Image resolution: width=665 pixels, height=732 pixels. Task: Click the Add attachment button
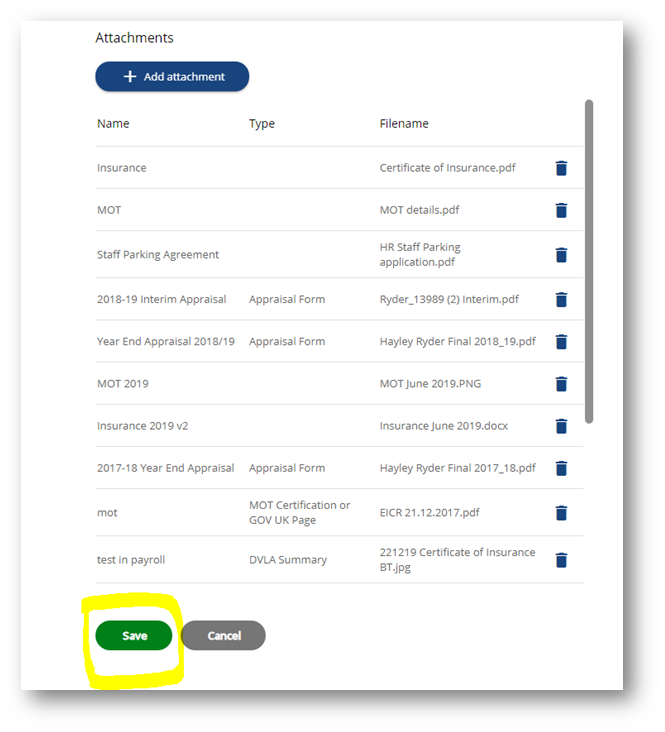click(172, 77)
